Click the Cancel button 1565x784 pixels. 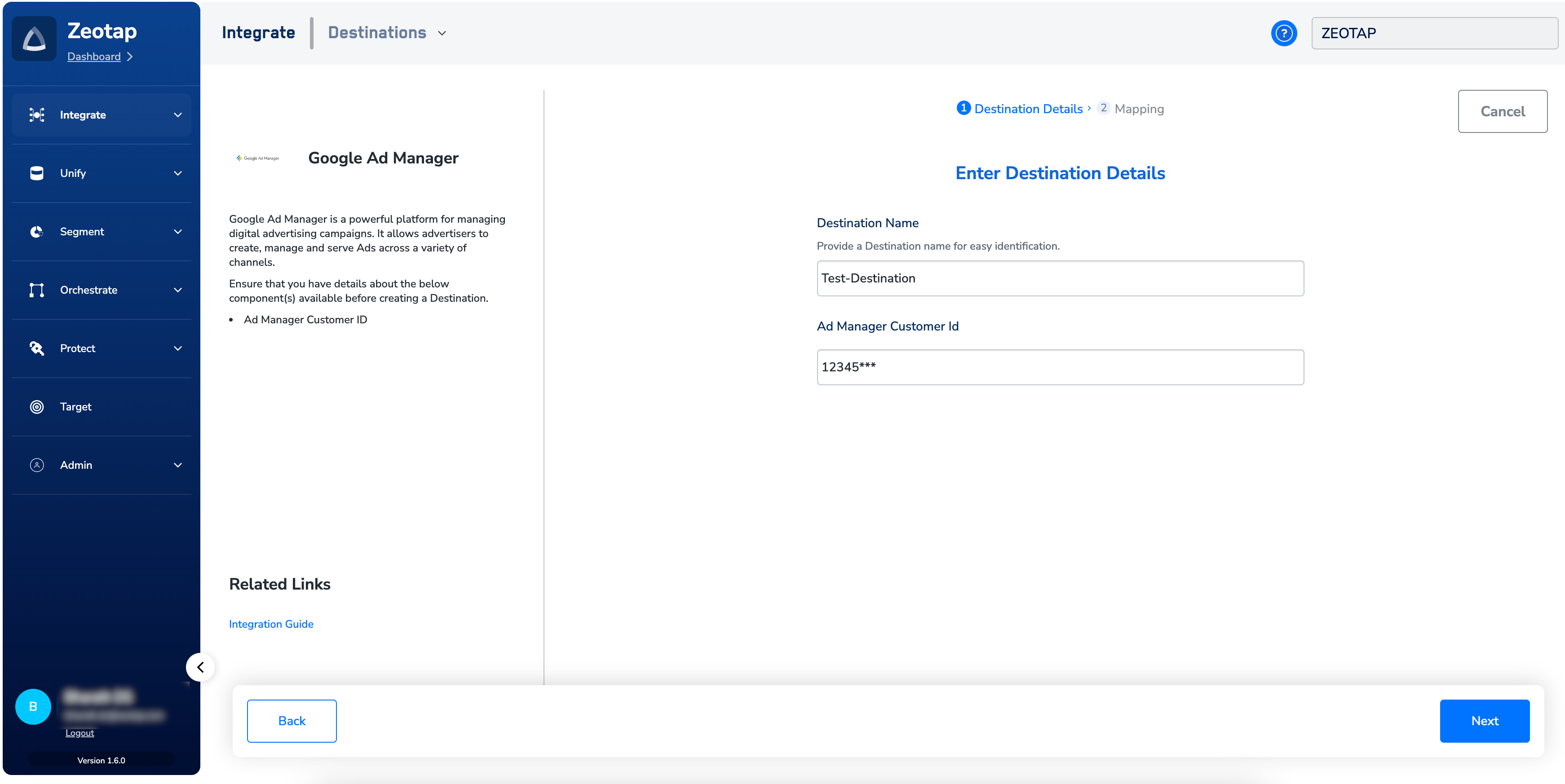point(1502,111)
